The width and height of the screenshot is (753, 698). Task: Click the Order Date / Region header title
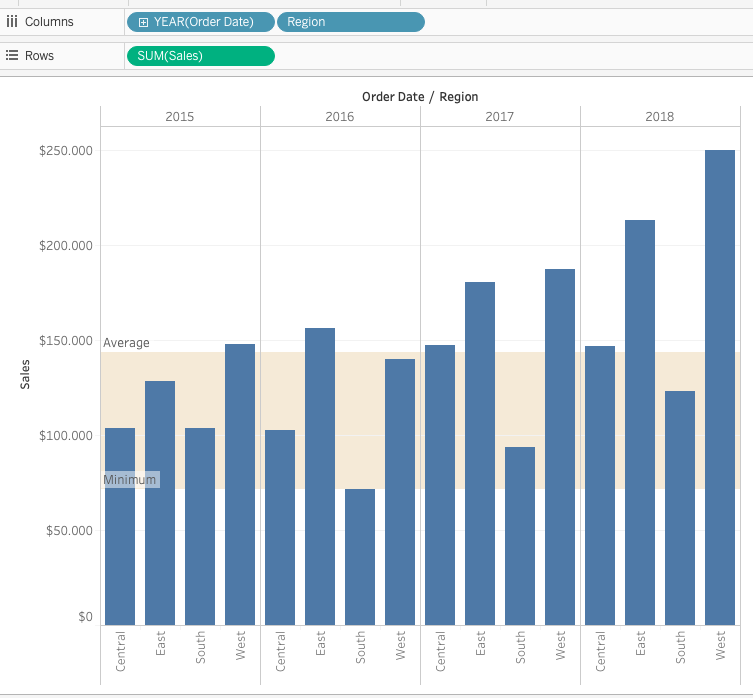pyautogui.click(x=420, y=97)
